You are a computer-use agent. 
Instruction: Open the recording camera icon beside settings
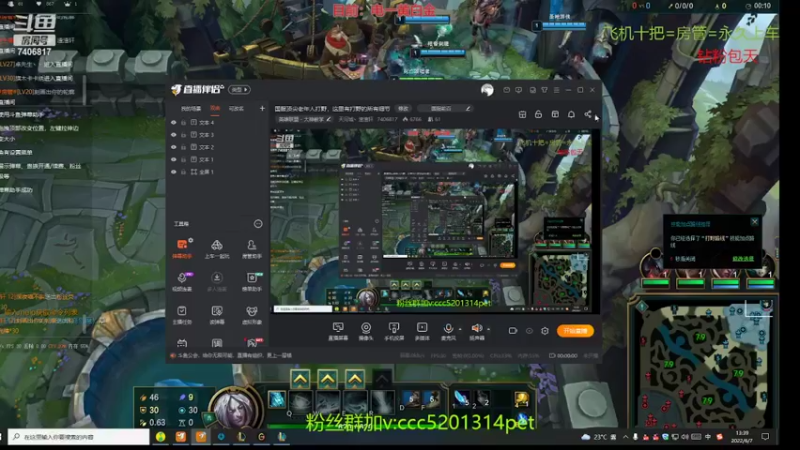coord(513,331)
